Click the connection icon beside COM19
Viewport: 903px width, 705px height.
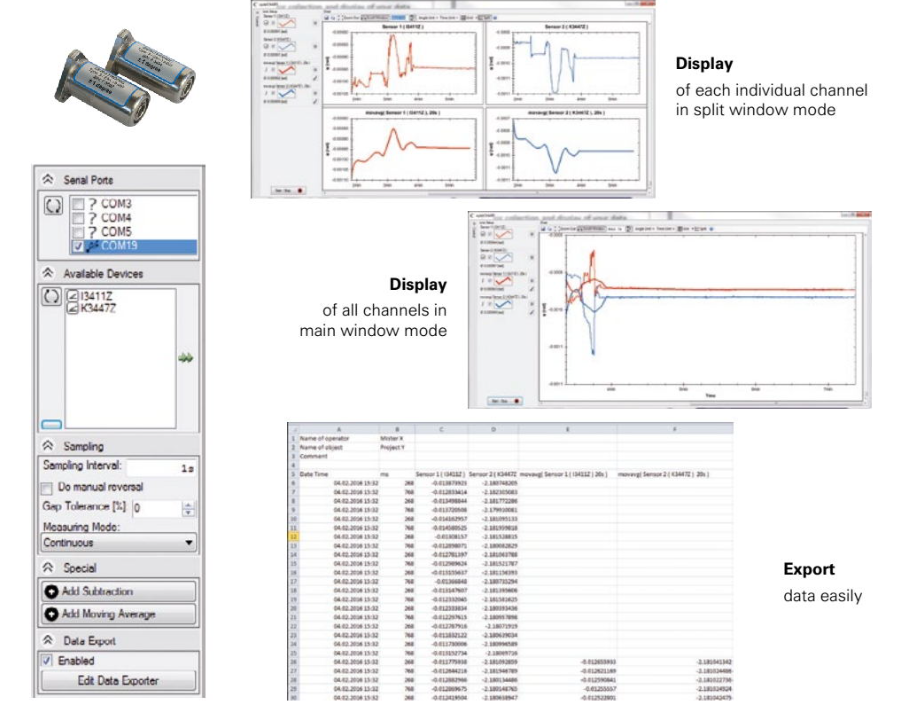point(92,247)
